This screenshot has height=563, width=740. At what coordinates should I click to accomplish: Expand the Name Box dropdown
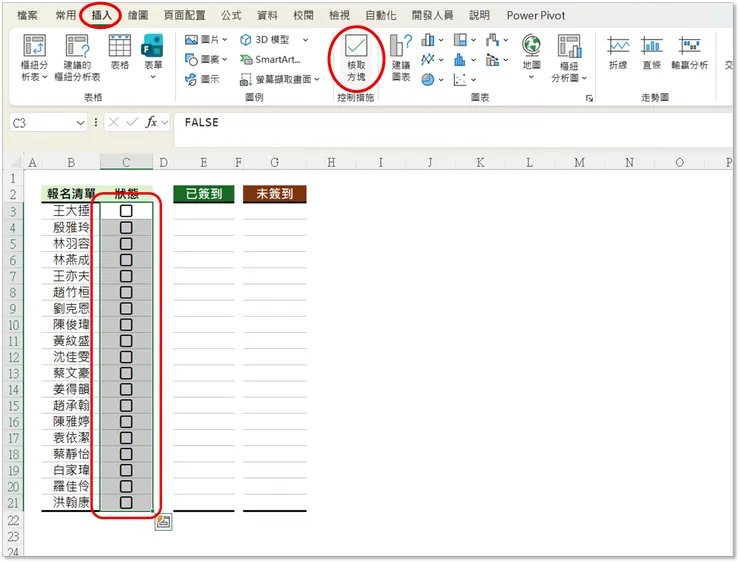tap(80, 123)
